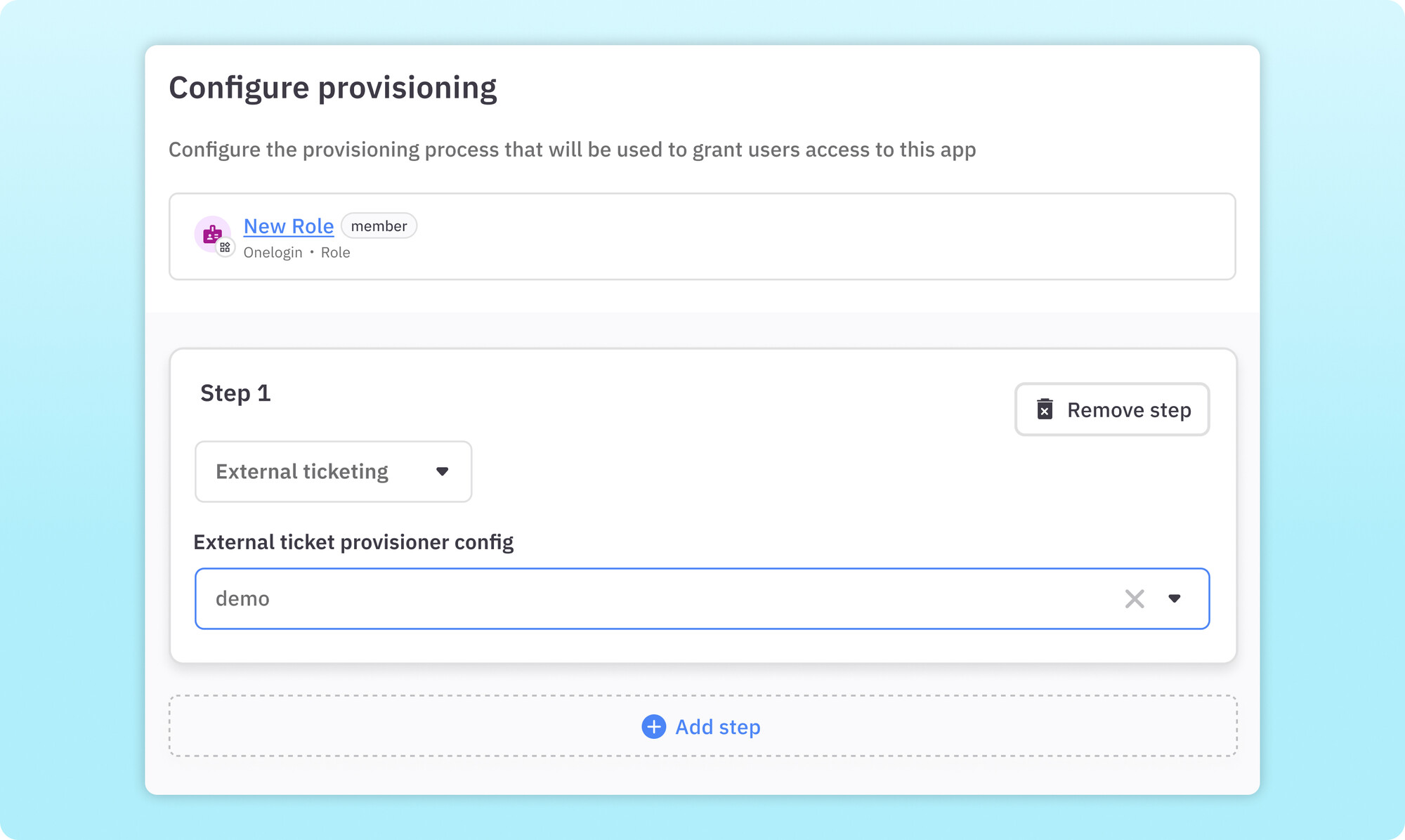The height and width of the screenshot is (840, 1405).
Task: Click the Remove step button
Action: click(1111, 409)
